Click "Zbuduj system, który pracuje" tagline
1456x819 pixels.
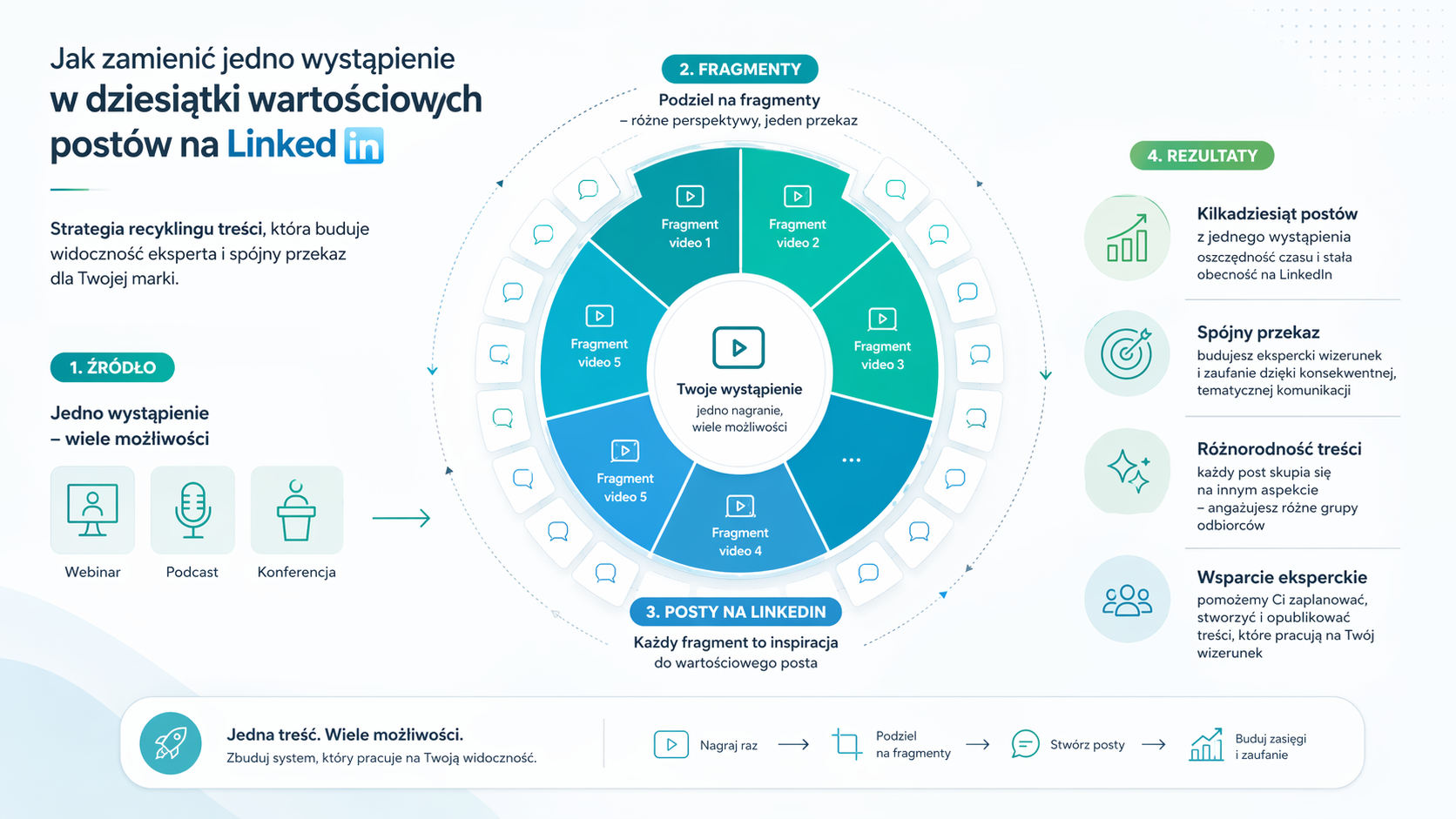(x=381, y=758)
